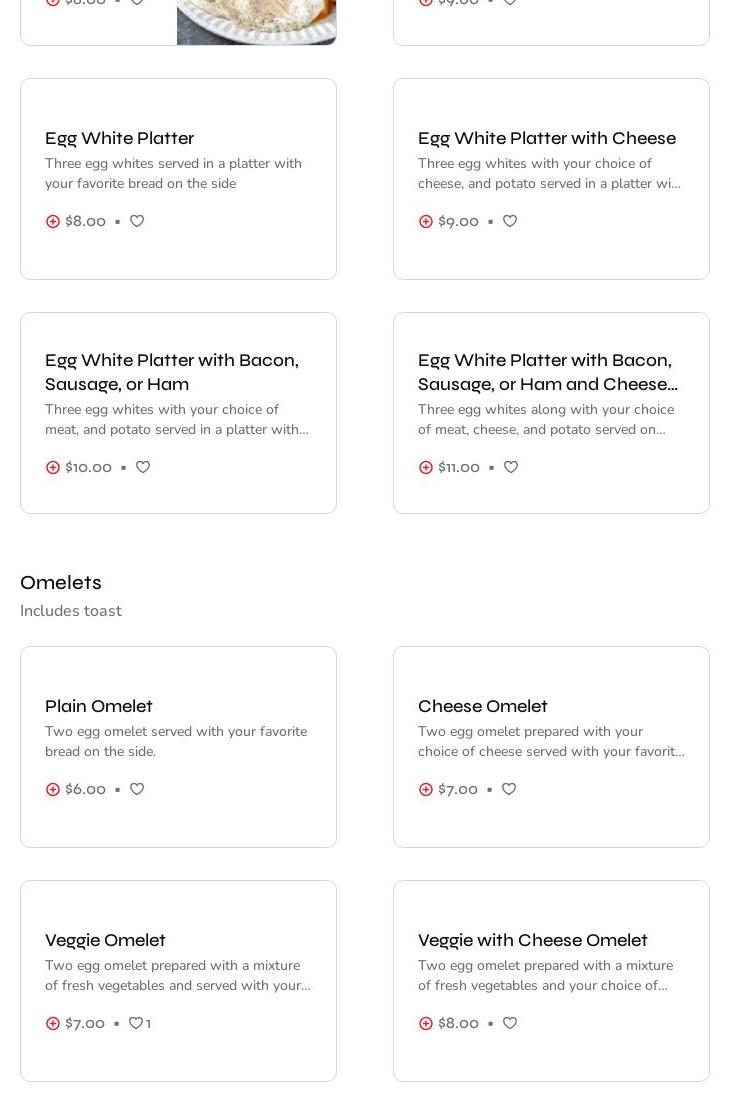Open the Plain Omelet item title

tap(99, 706)
